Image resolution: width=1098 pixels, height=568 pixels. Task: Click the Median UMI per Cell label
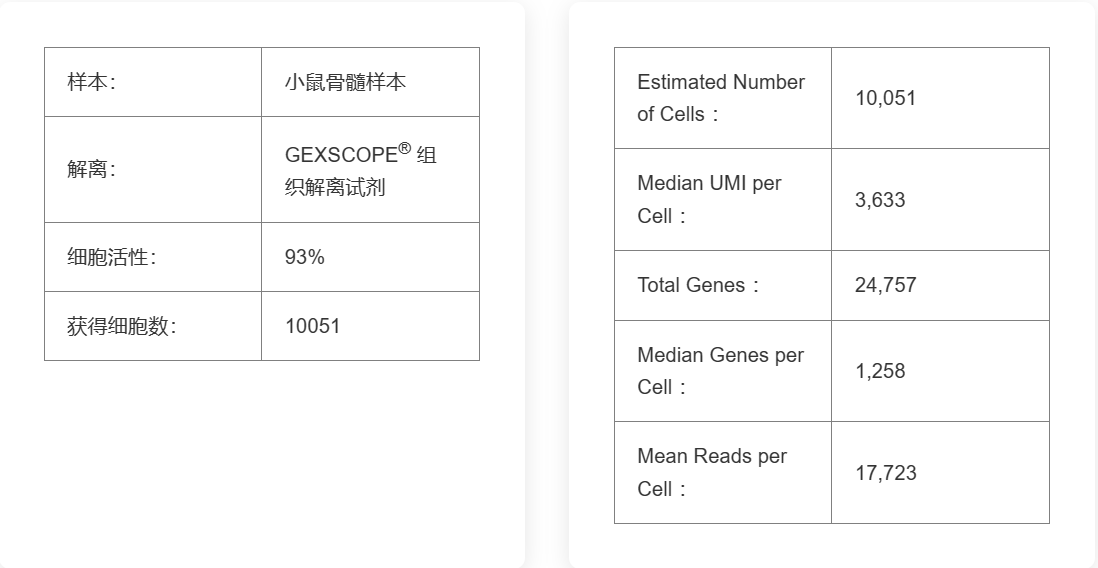[x=709, y=199]
